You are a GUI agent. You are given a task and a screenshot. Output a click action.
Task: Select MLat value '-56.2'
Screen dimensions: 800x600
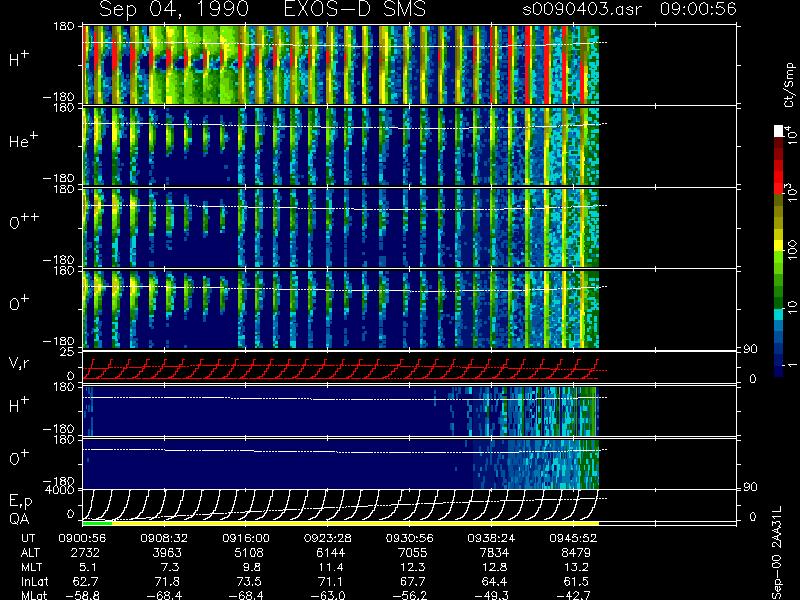click(410, 595)
